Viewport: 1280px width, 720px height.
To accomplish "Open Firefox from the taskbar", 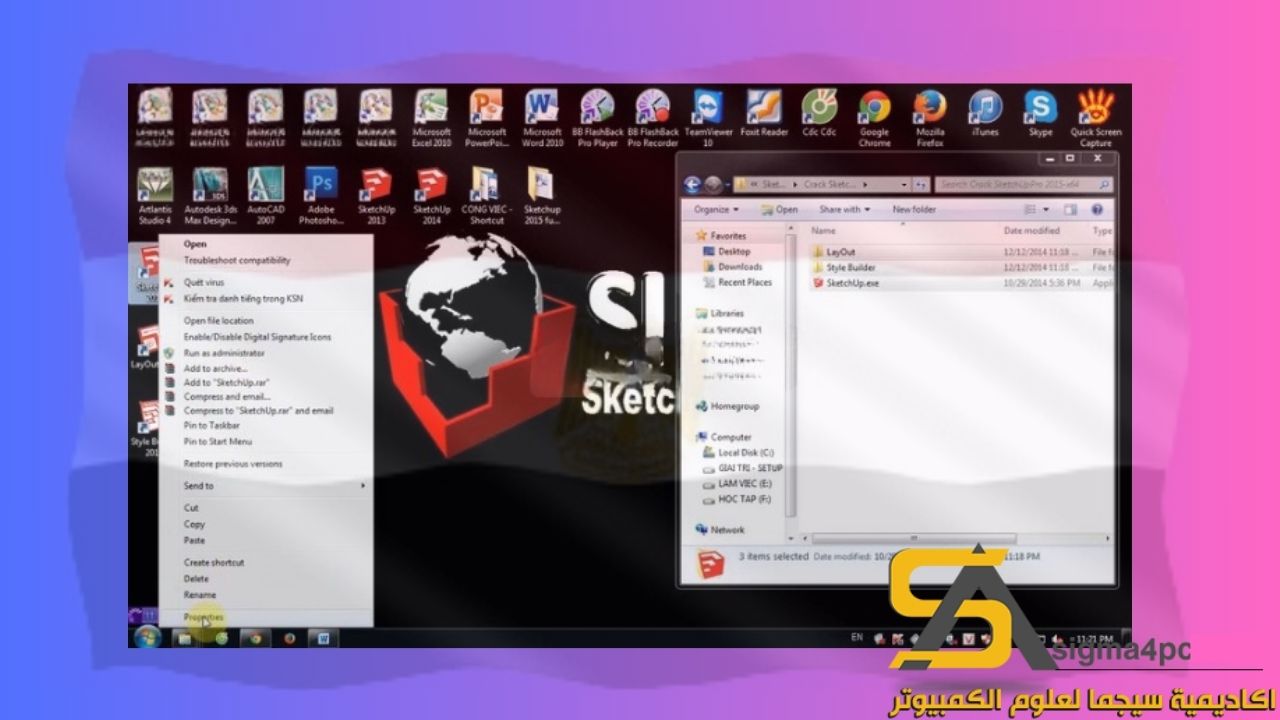I will (x=289, y=637).
